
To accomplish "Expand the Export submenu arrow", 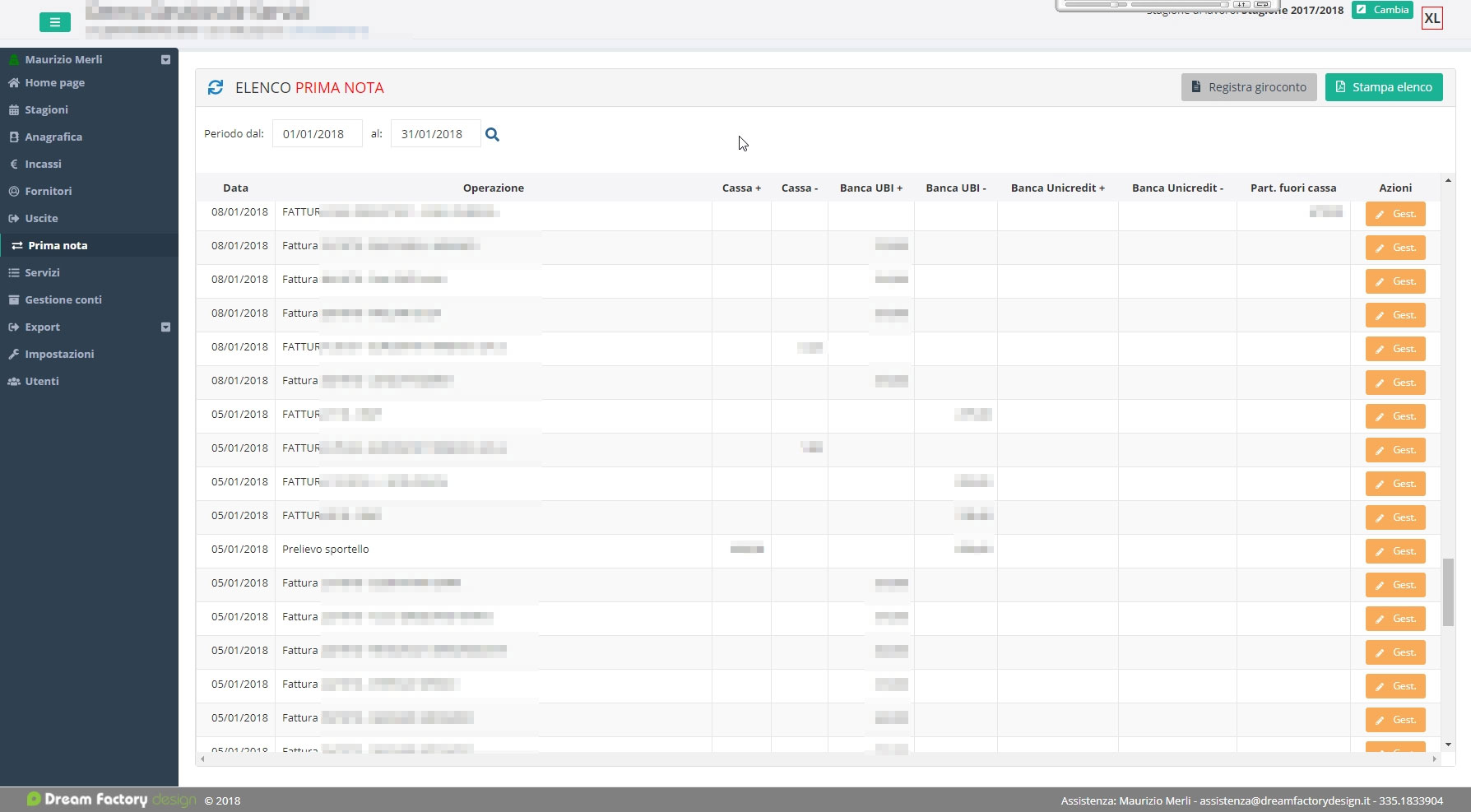I will [165, 327].
